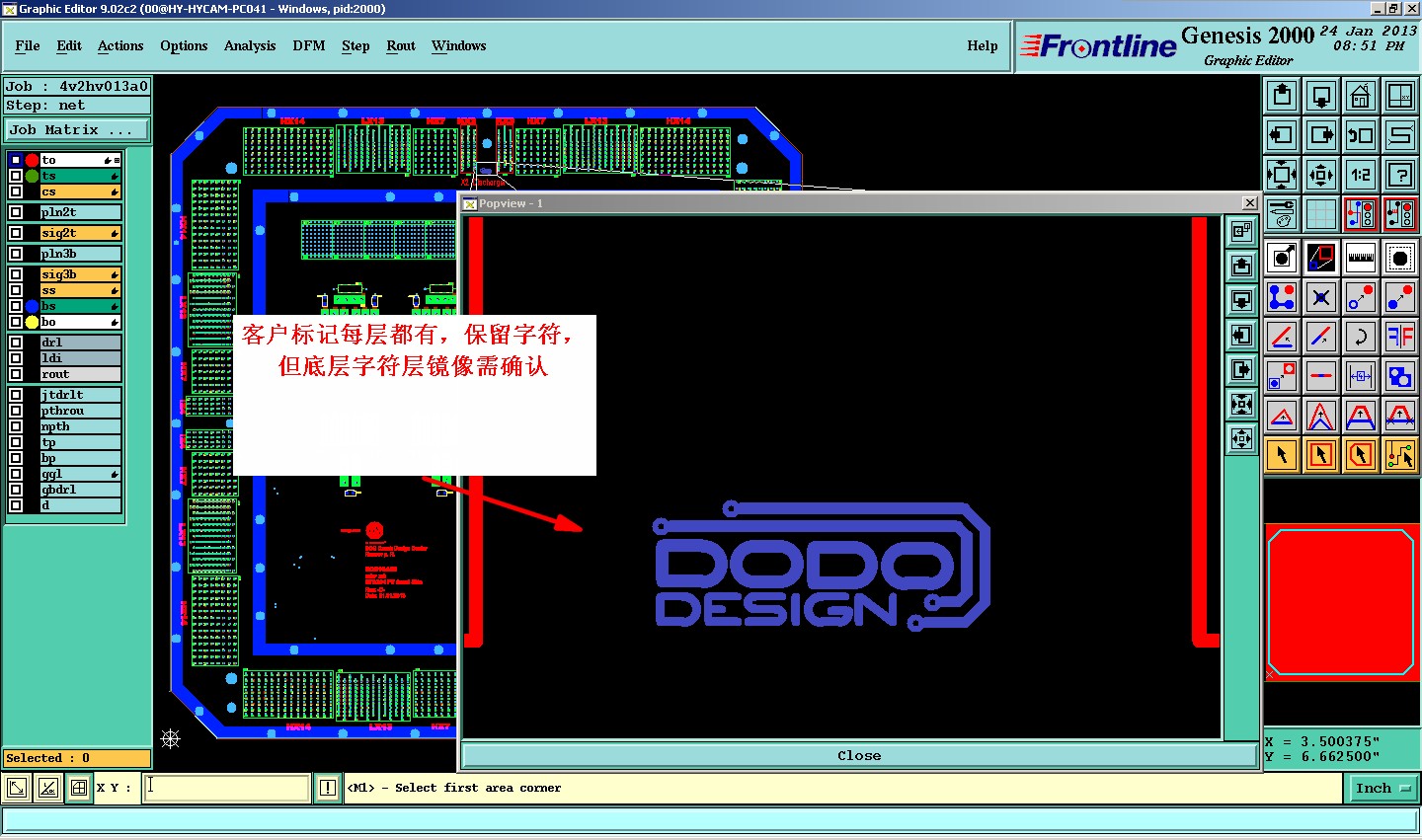1422x840 pixels.
Task: Select the net selection arrow tool
Action: (x=1400, y=455)
